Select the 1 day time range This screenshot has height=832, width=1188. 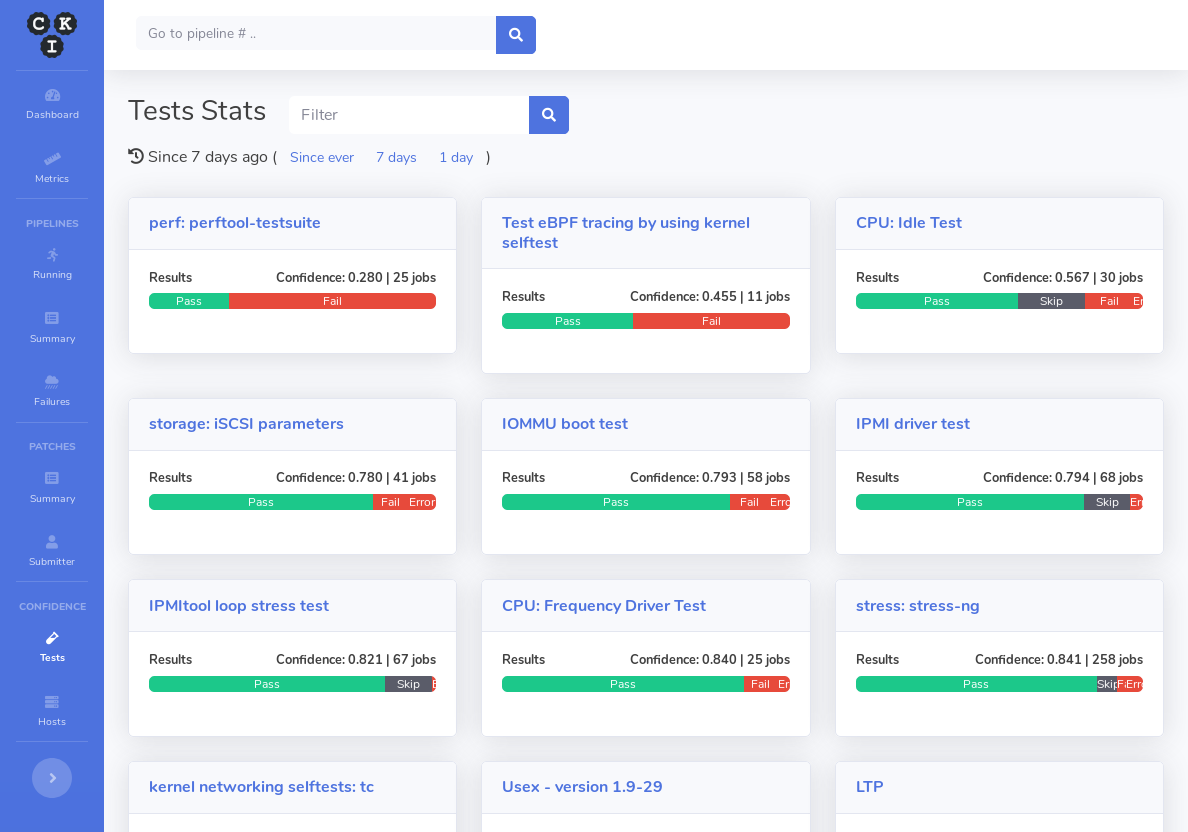pyautogui.click(x=456, y=158)
